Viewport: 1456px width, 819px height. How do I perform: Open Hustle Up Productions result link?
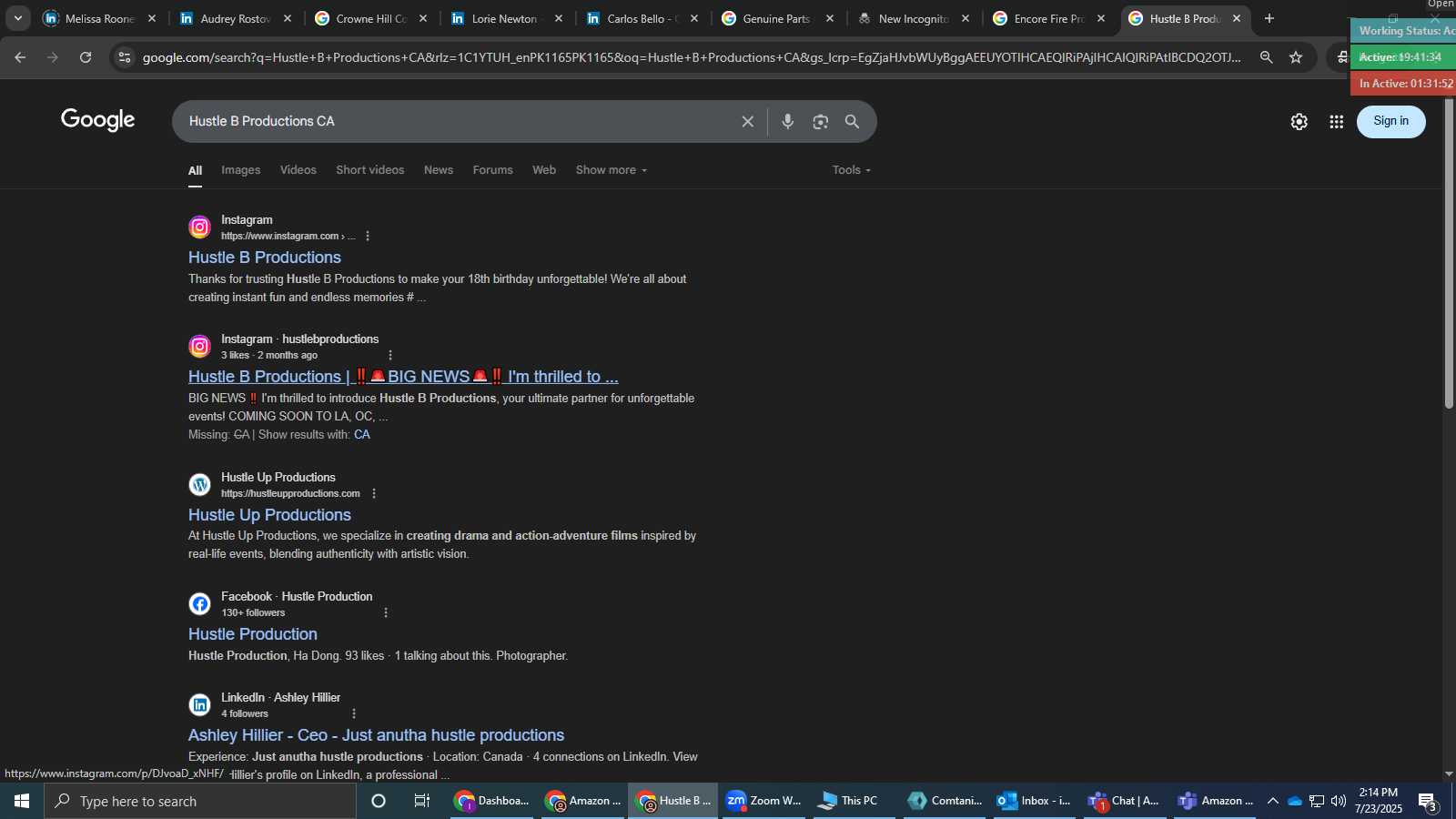pyautogui.click(x=269, y=515)
